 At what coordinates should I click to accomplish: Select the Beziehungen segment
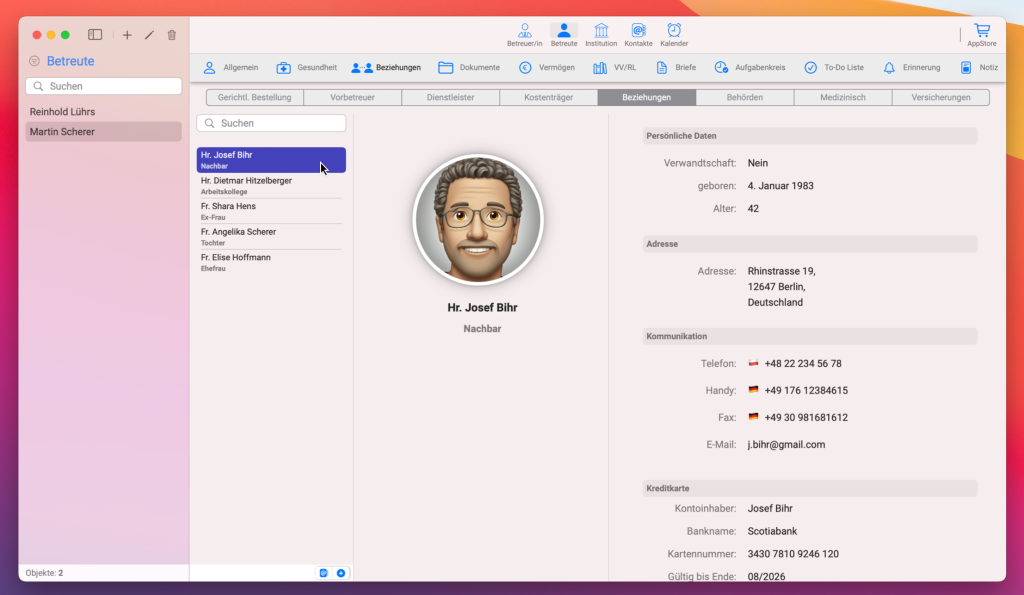[x=647, y=97]
